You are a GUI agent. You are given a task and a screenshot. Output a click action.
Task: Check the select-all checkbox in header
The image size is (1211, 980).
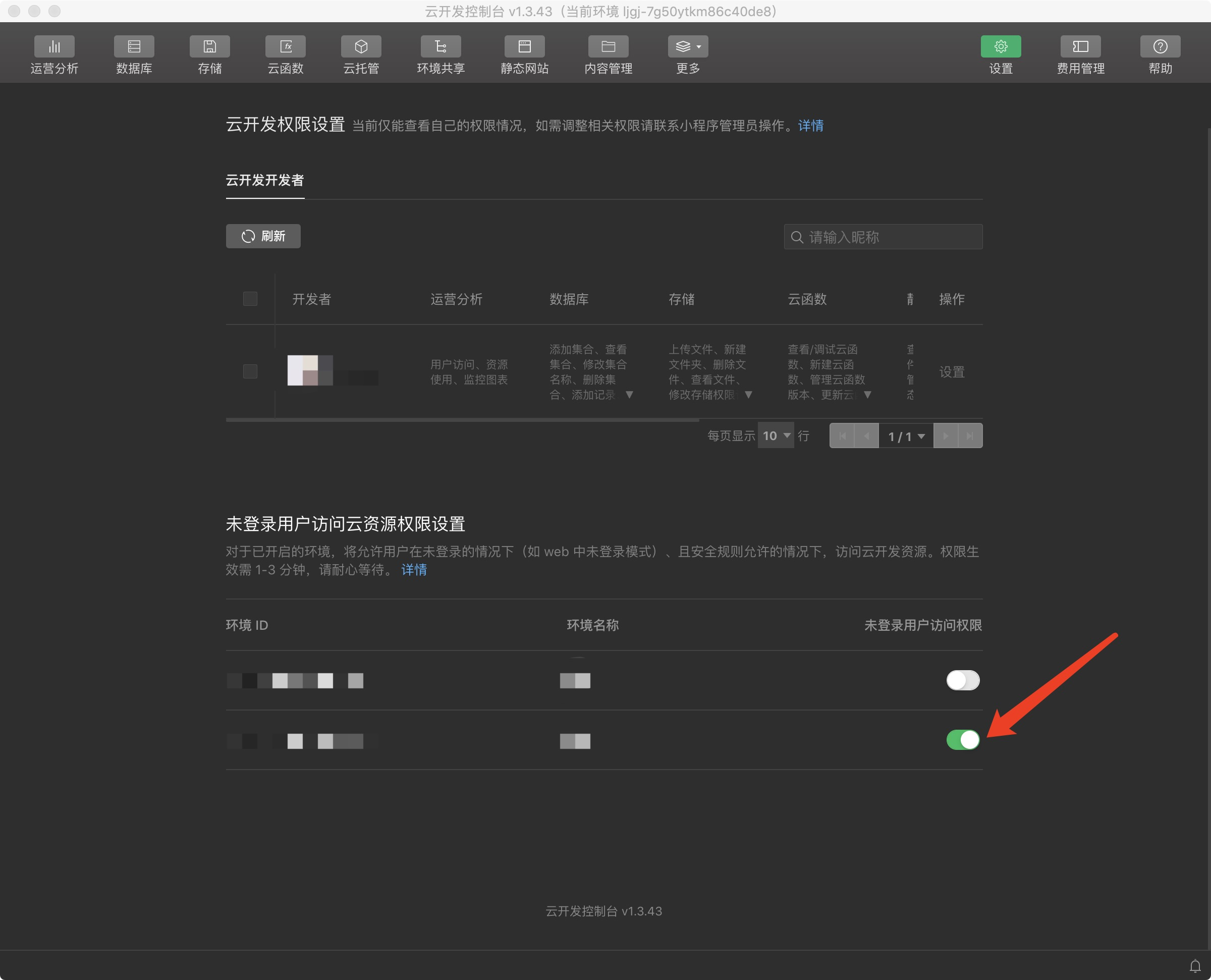[250, 299]
